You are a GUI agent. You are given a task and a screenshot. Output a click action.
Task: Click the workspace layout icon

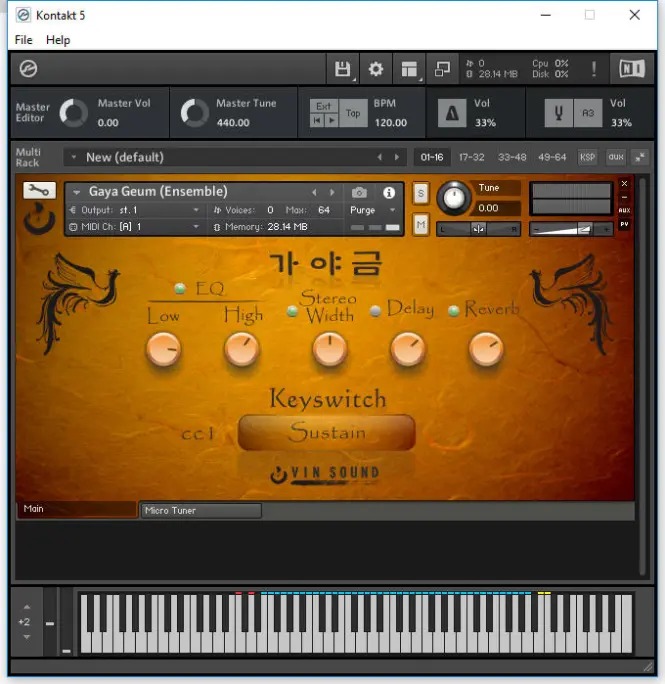pos(409,69)
